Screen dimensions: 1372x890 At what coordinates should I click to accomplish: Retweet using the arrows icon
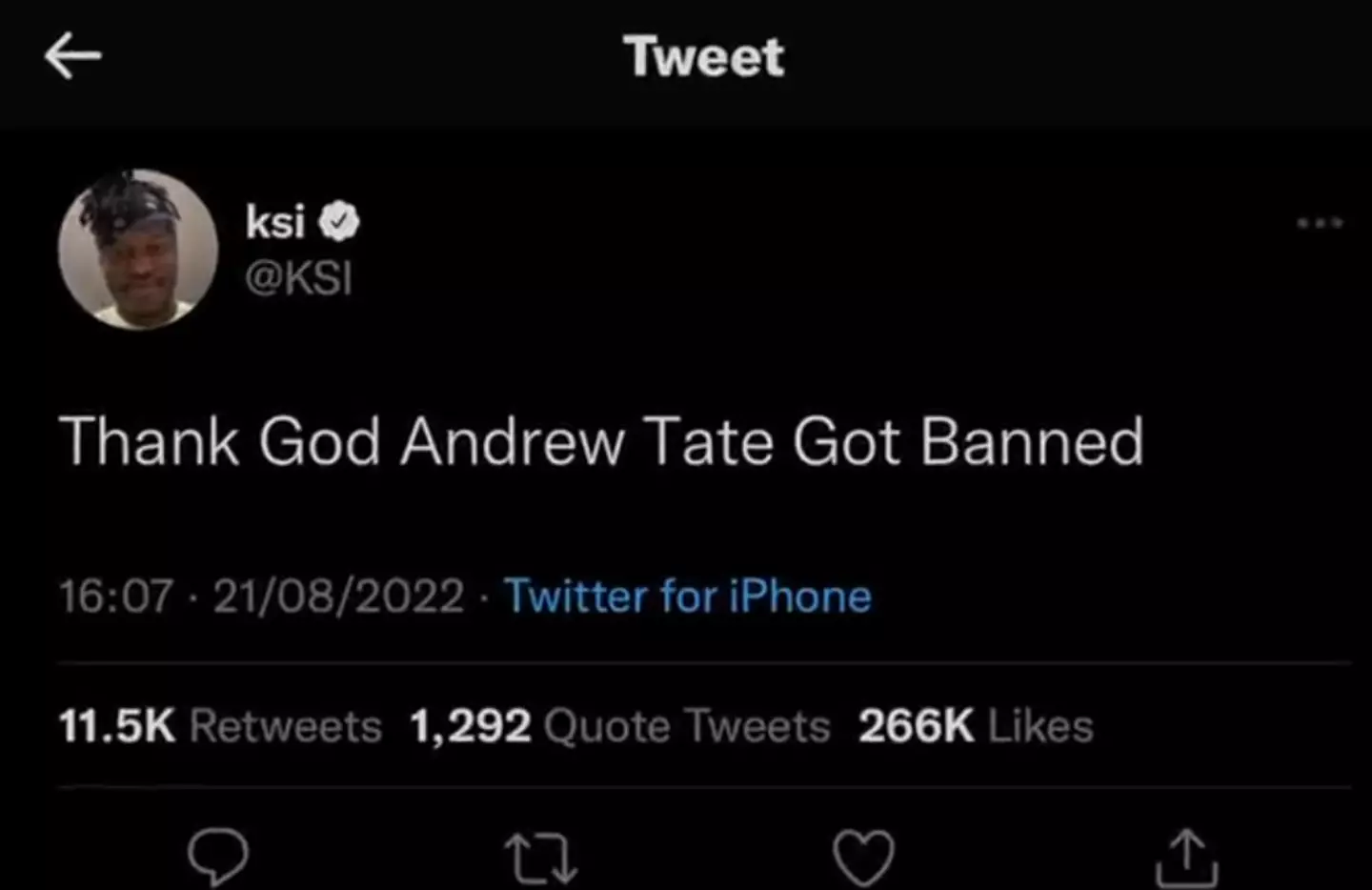pos(540,858)
